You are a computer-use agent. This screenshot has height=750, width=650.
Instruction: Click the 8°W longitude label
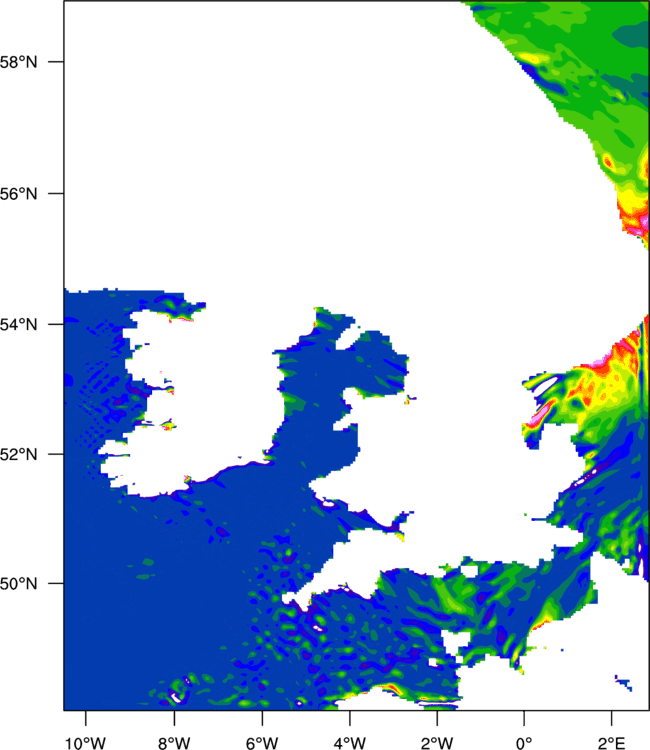[174, 743]
